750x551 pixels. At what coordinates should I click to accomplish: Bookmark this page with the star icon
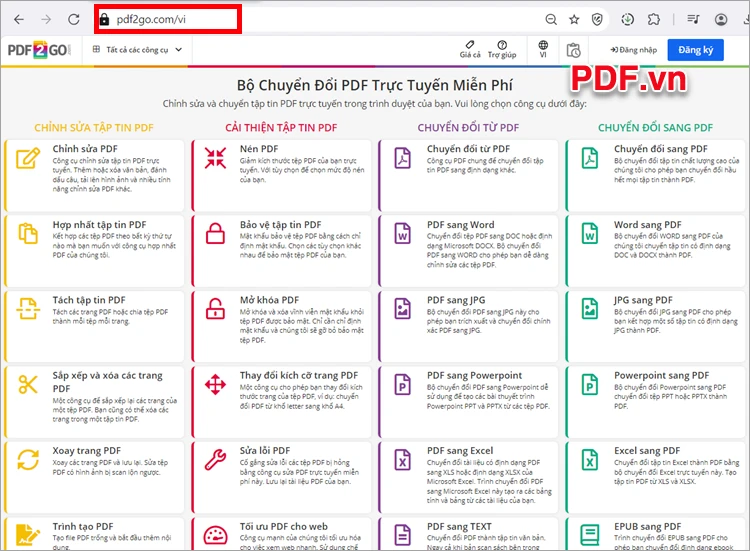574,20
